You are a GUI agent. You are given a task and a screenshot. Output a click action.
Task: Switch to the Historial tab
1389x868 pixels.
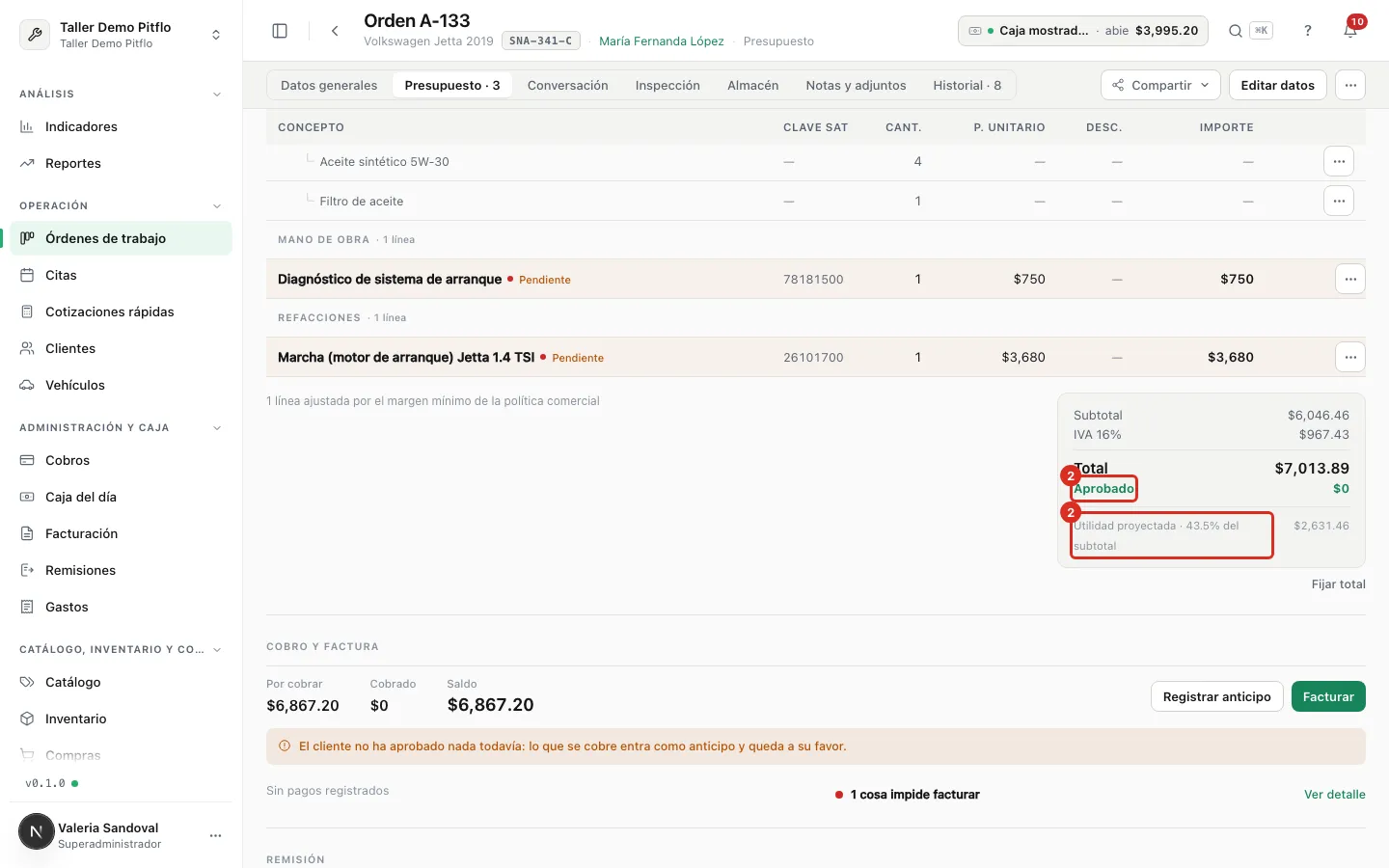click(x=967, y=85)
